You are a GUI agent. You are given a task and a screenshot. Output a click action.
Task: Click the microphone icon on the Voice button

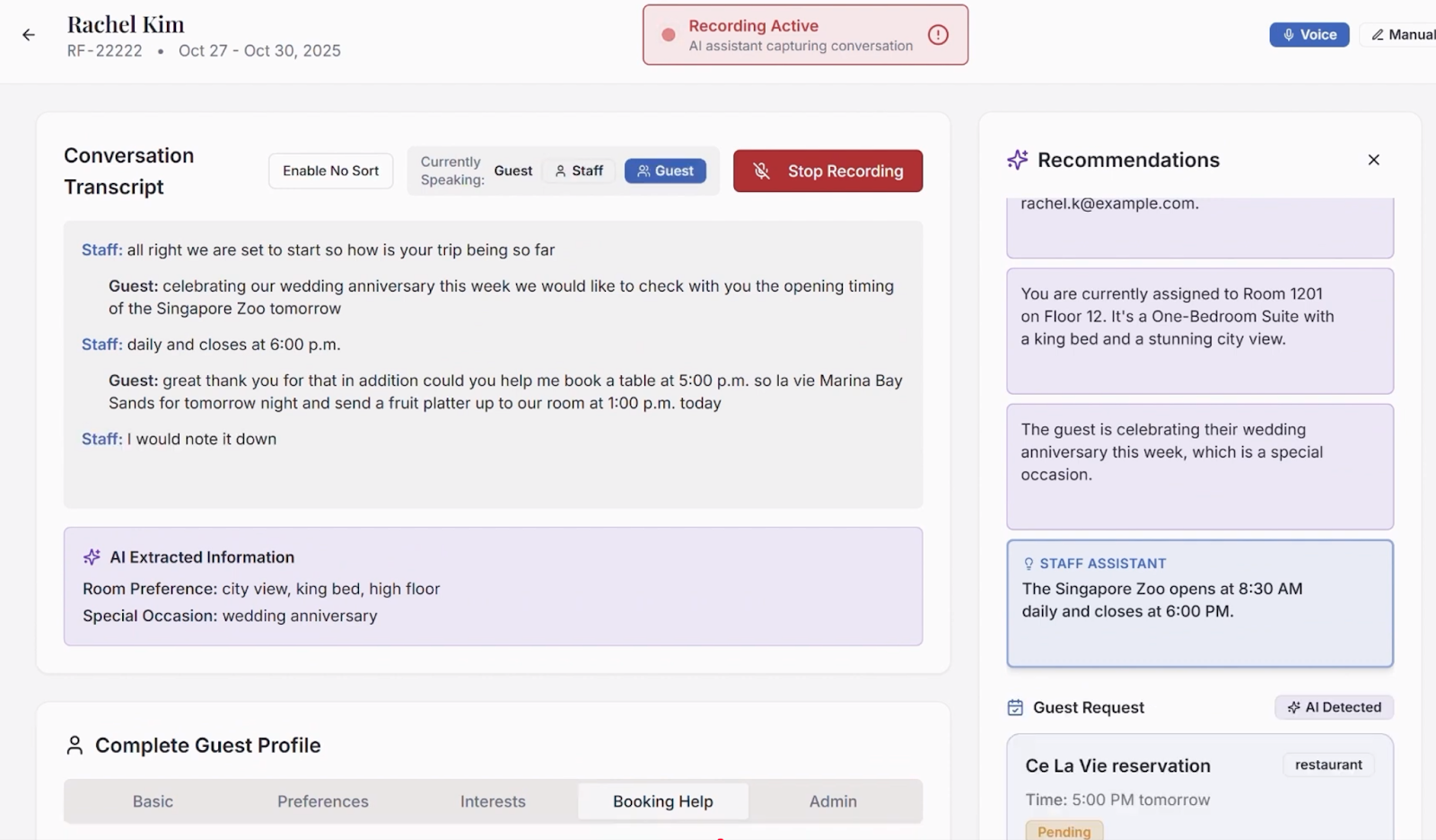[x=1289, y=34]
